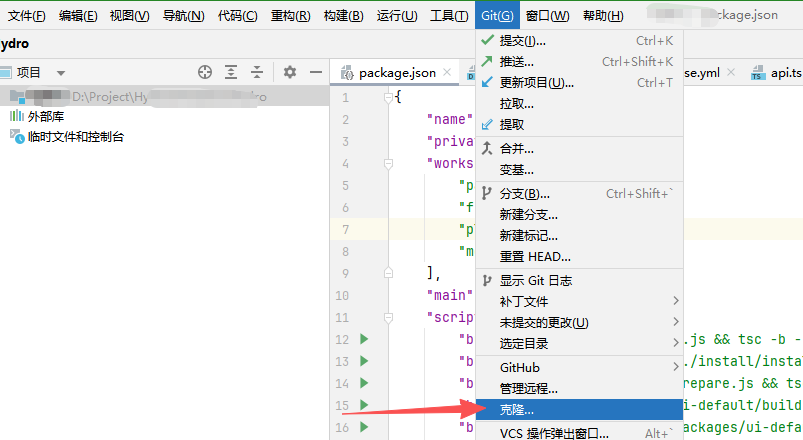This screenshot has height=440, width=803.
Task: Open the 运行(U) menu
Action: (x=397, y=16)
